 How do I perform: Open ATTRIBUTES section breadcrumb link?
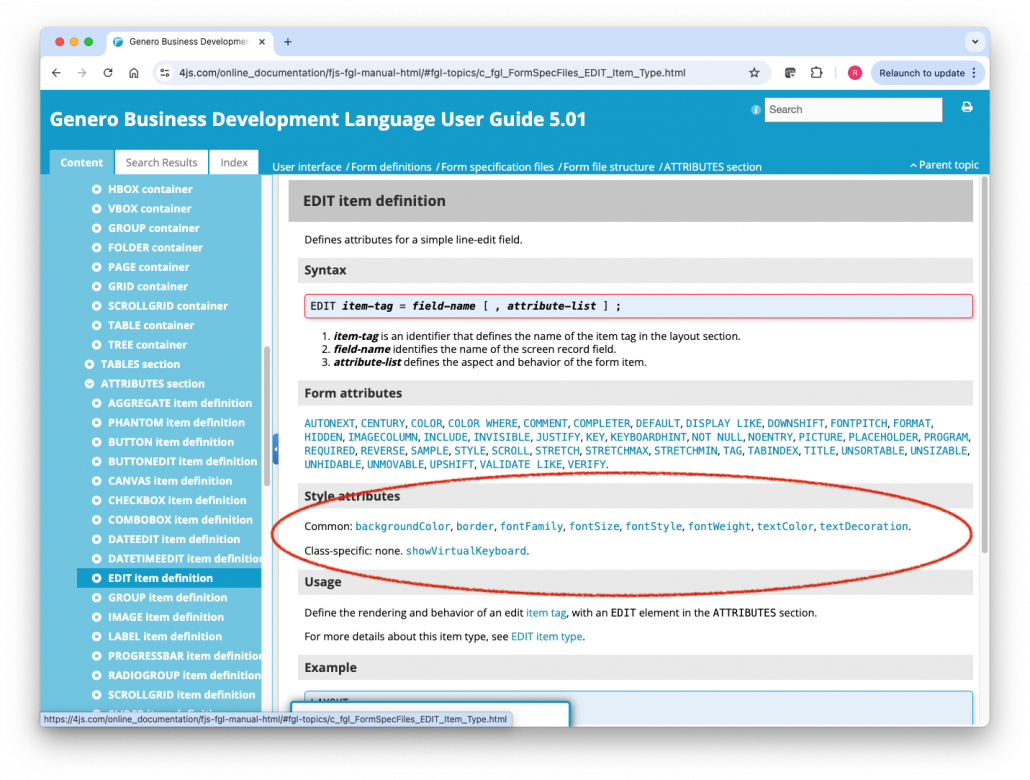[x=713, y=167]
